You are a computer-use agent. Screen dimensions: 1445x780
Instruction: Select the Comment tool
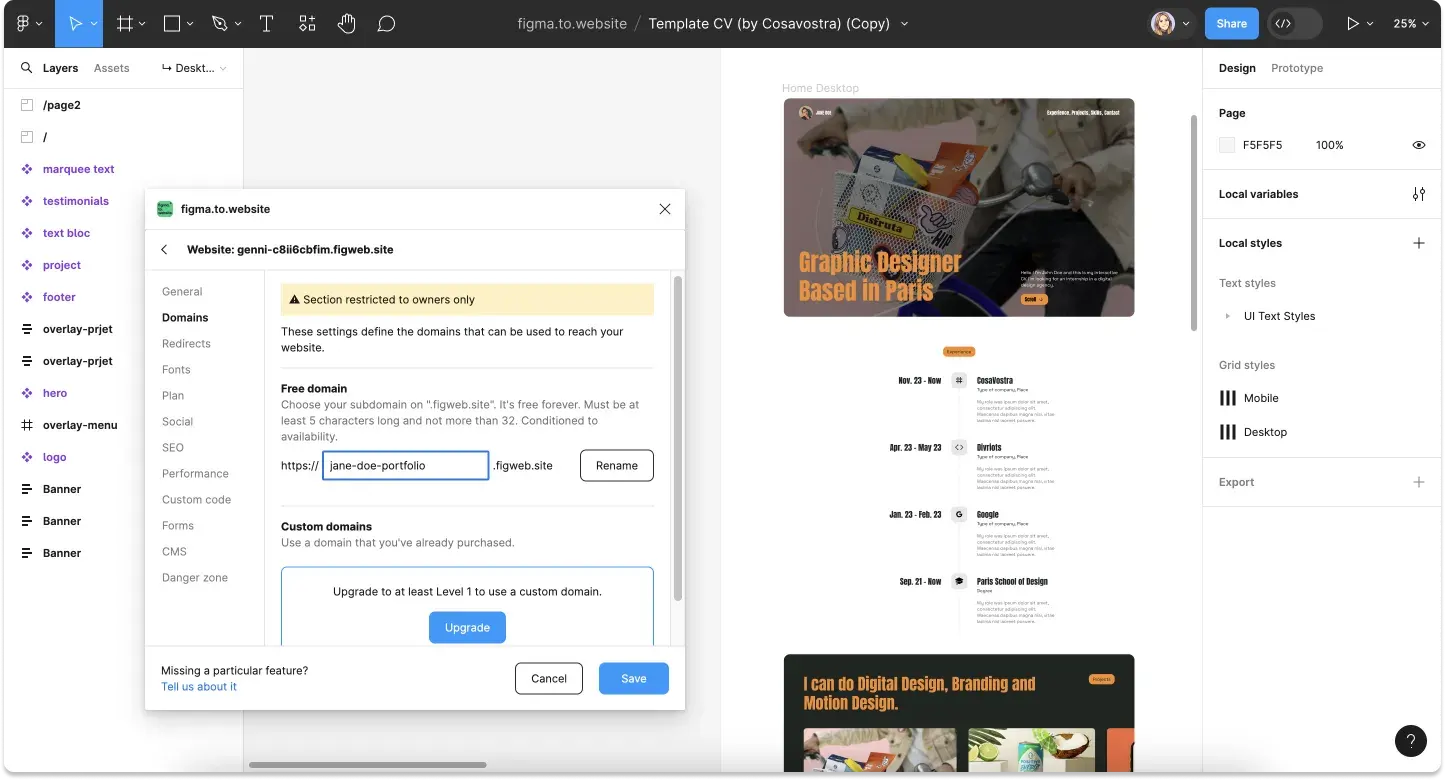click(386, 24)
